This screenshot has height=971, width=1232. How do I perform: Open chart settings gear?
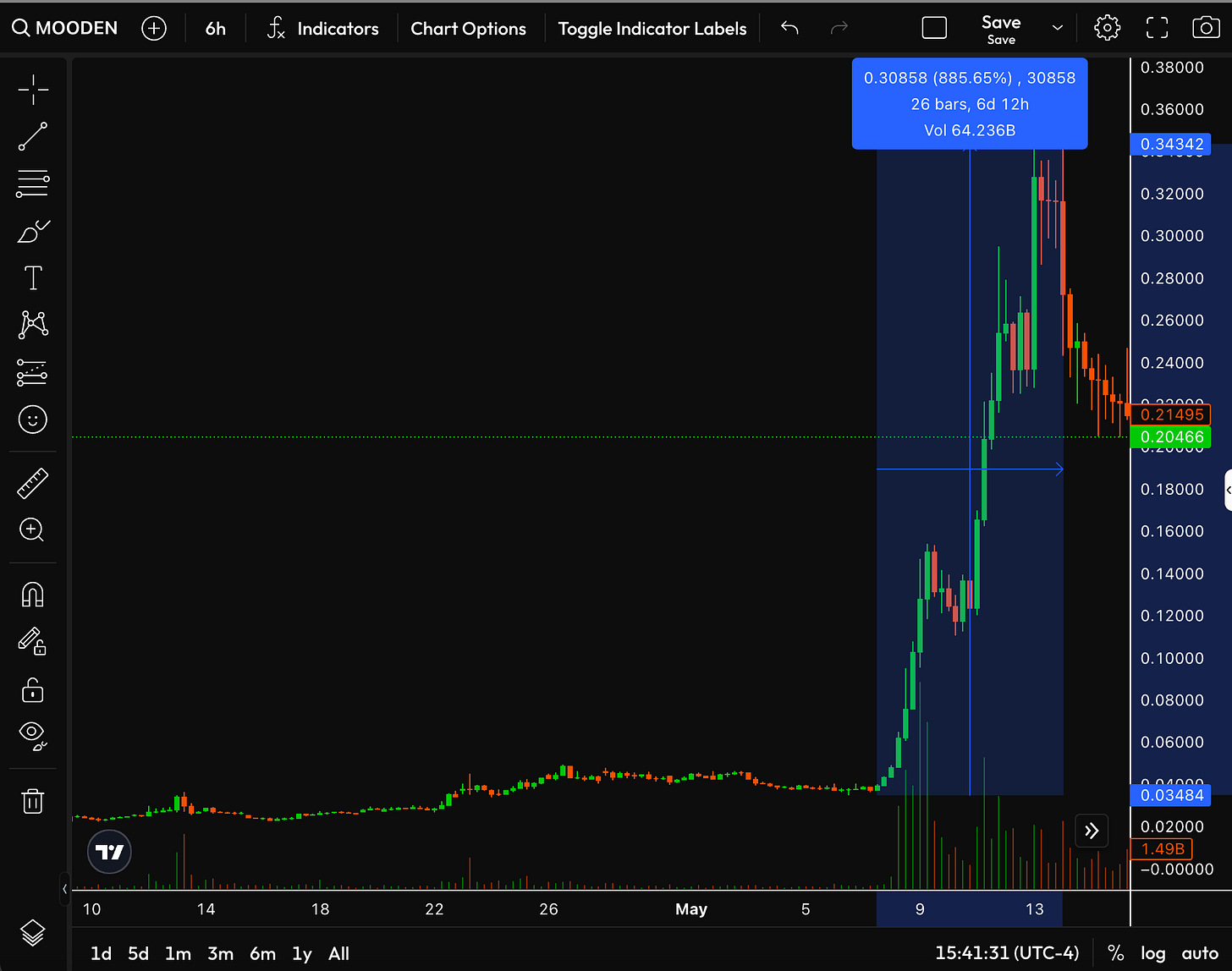coord(1107,28)
